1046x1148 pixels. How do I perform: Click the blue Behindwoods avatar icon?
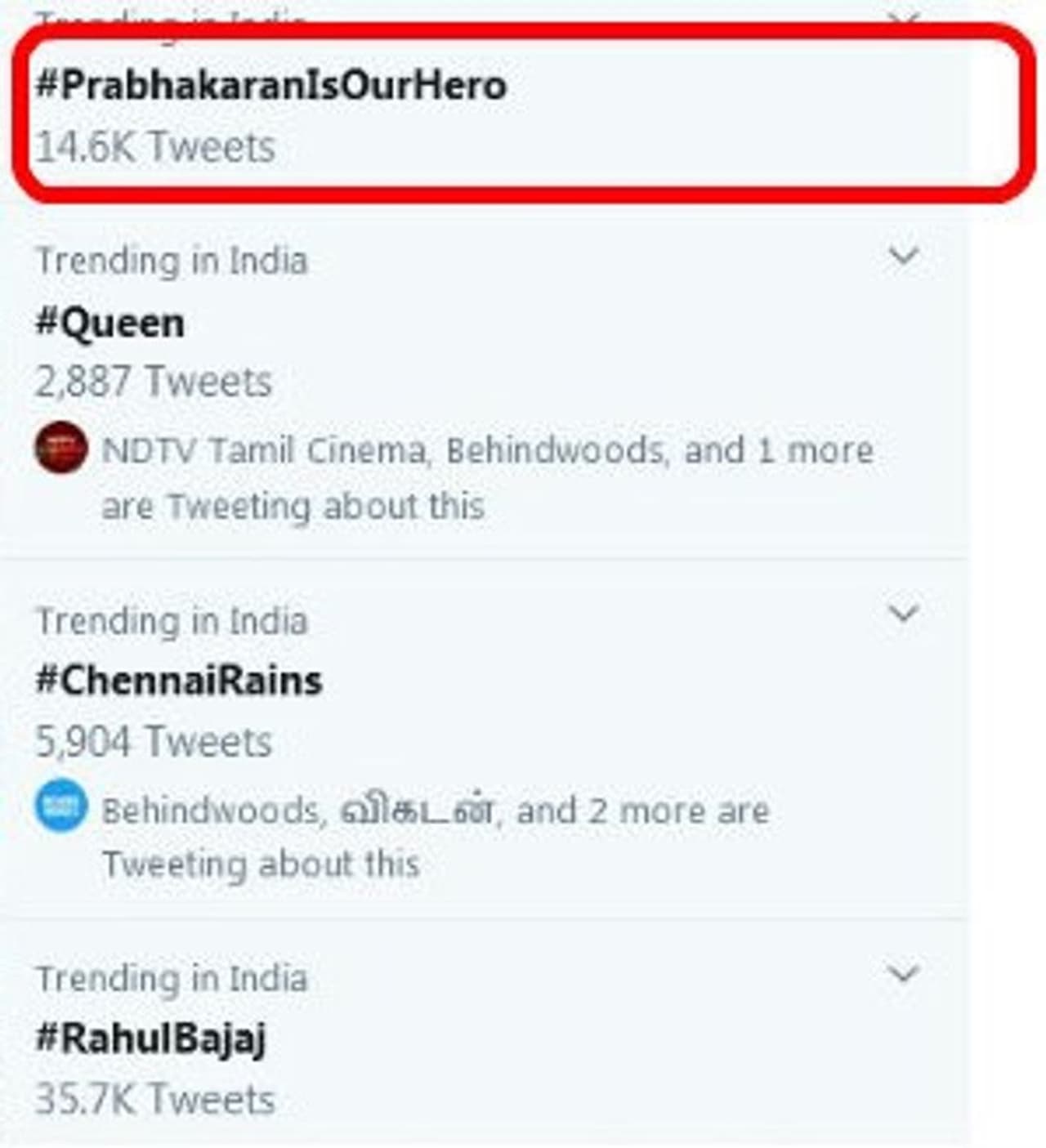[60, 806]
